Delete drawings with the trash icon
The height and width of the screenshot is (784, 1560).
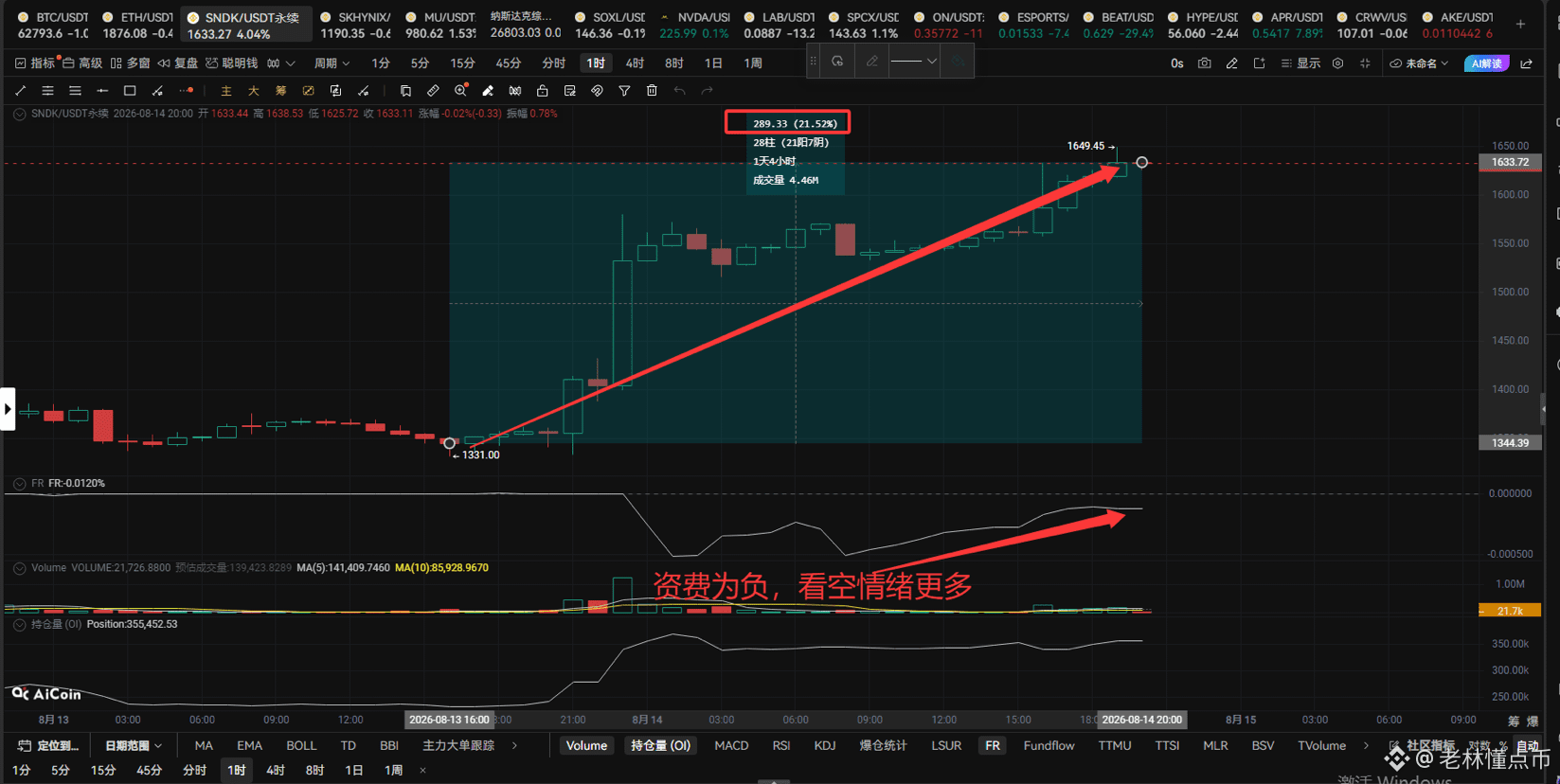click(x=652, y=91)
